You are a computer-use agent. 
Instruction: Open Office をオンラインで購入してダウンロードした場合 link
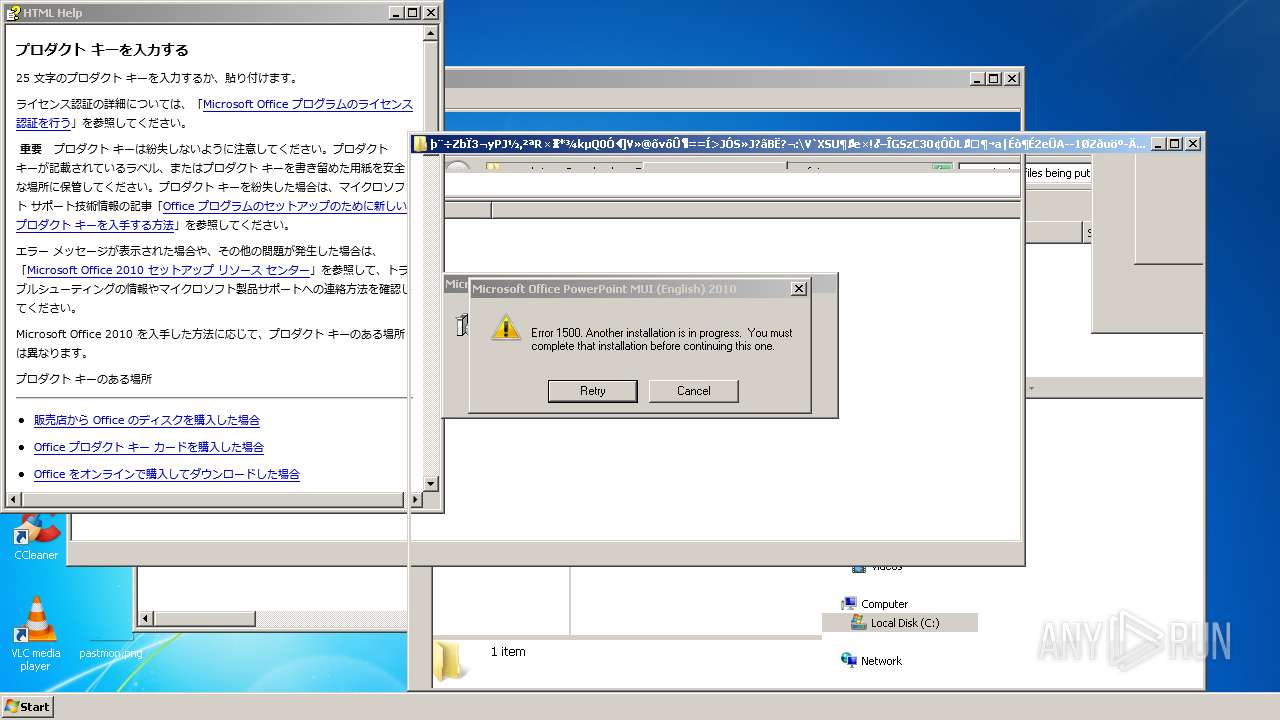click(167, 474)
